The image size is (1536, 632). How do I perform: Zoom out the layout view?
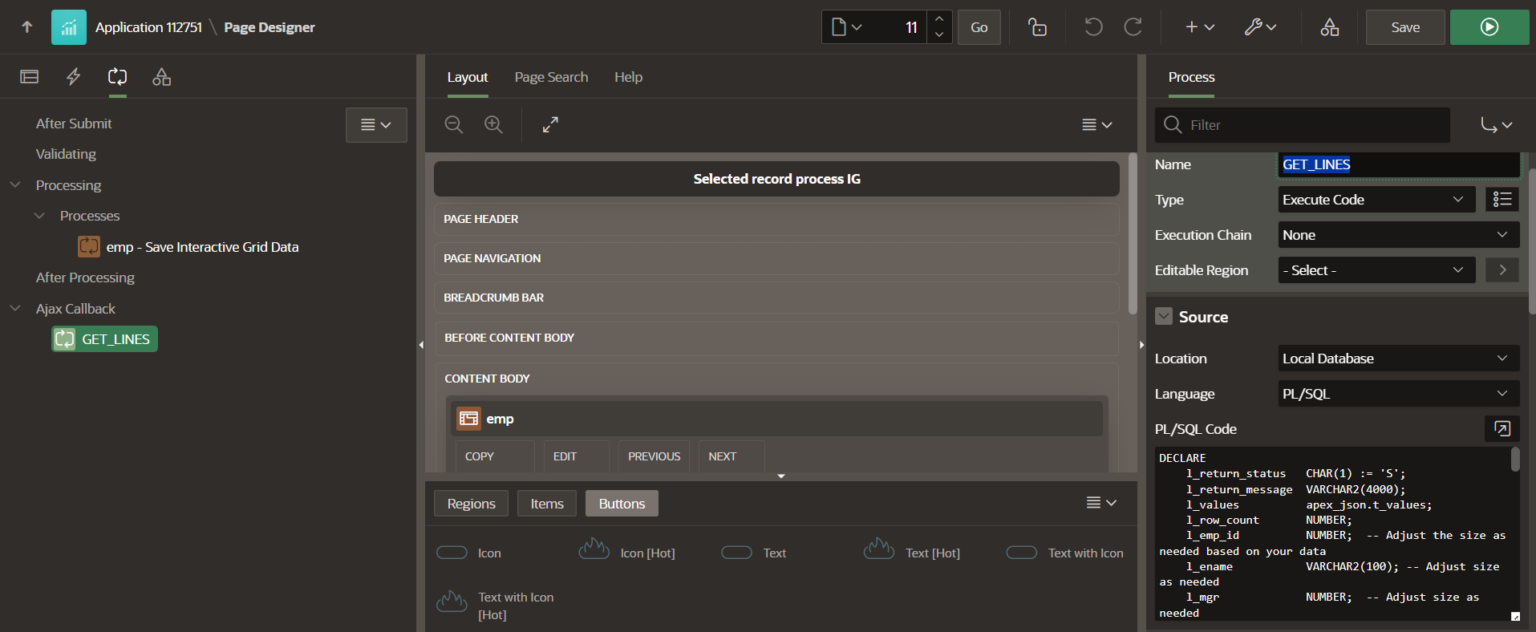click(454, 125)
